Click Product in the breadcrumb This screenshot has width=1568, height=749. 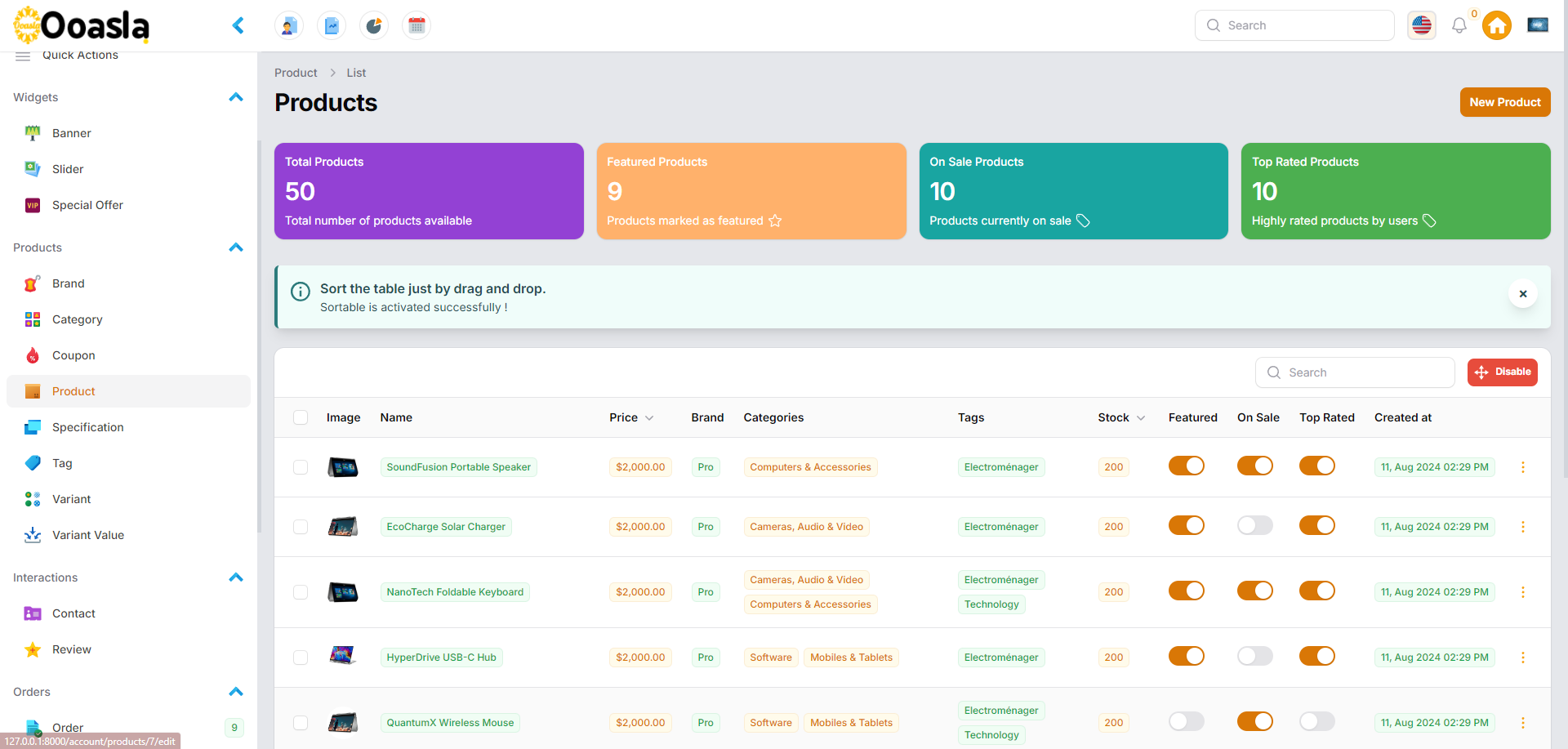(x=296, y=73)
